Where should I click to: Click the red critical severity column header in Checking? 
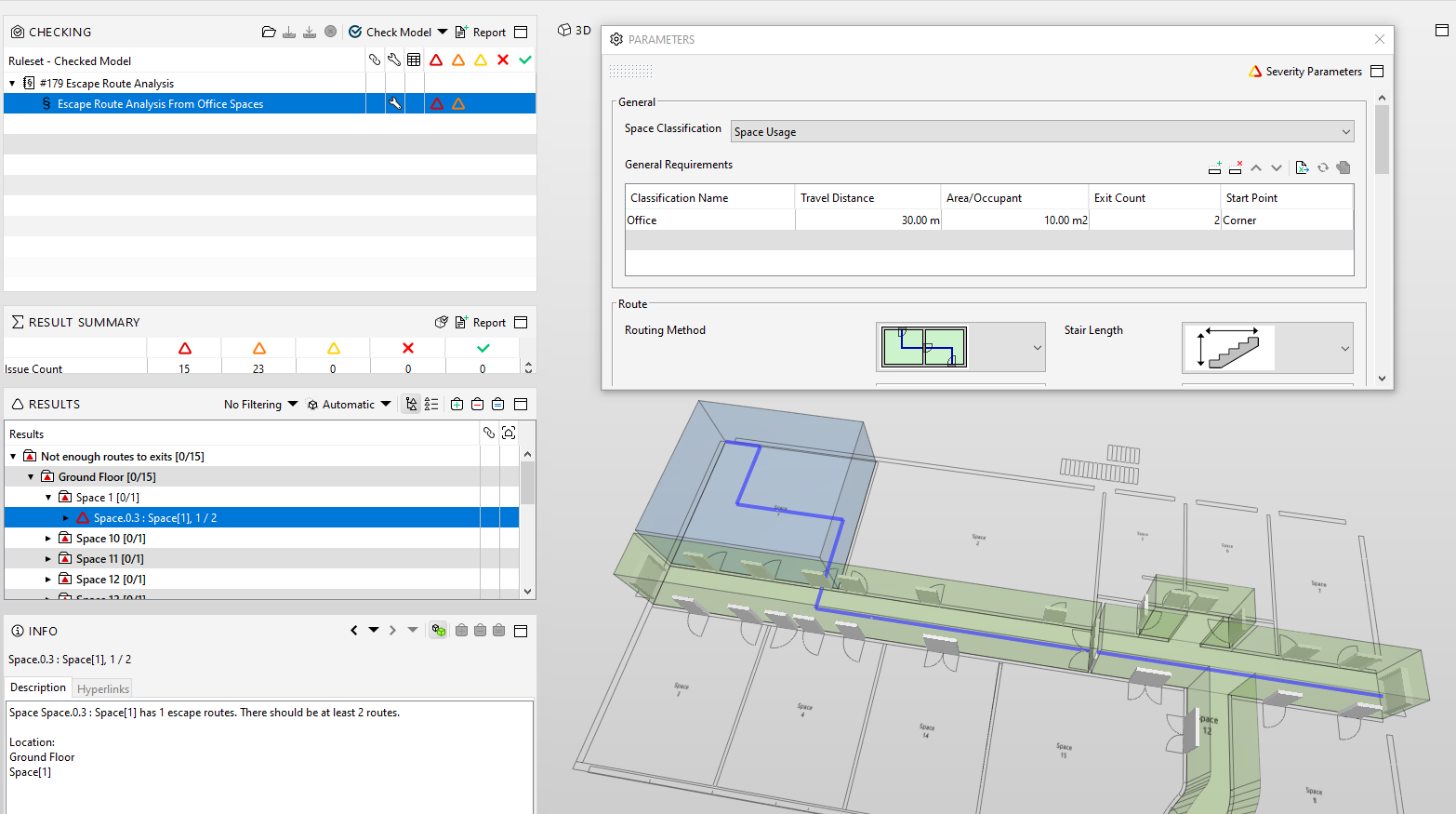(436, 60)
